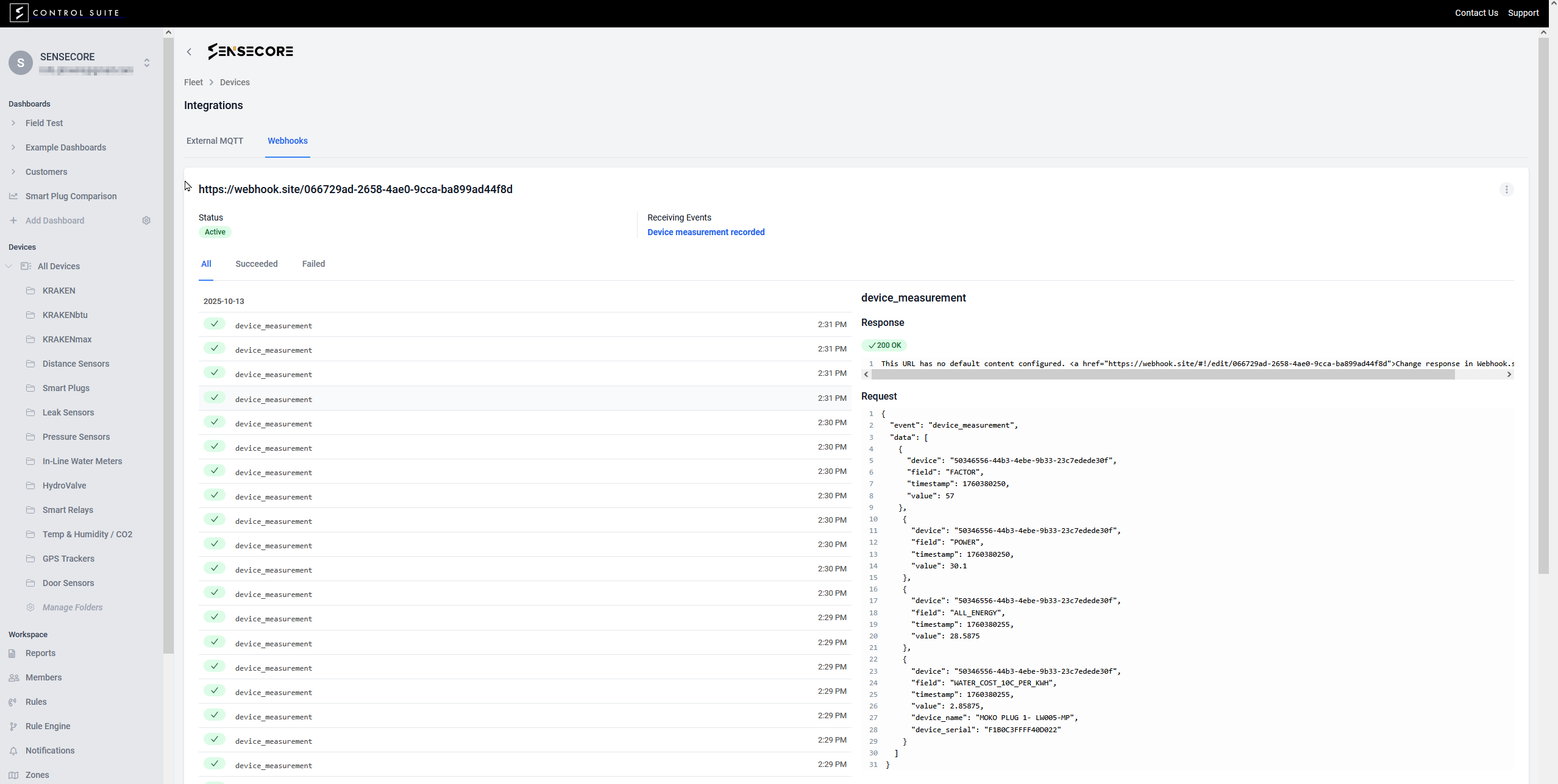Open the KRAKEN folder icon
The image size is (1558, 784).
point(30,291)
